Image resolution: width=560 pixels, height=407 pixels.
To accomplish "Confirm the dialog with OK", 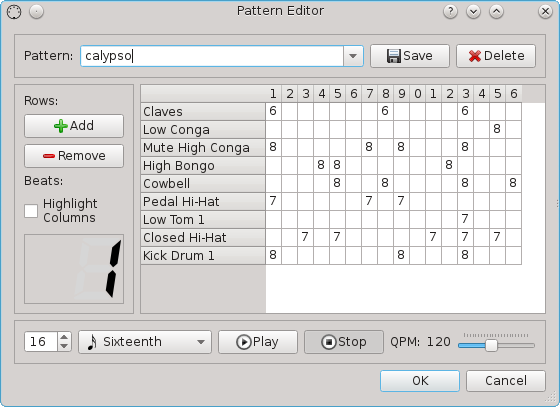I will click(420, 381).
